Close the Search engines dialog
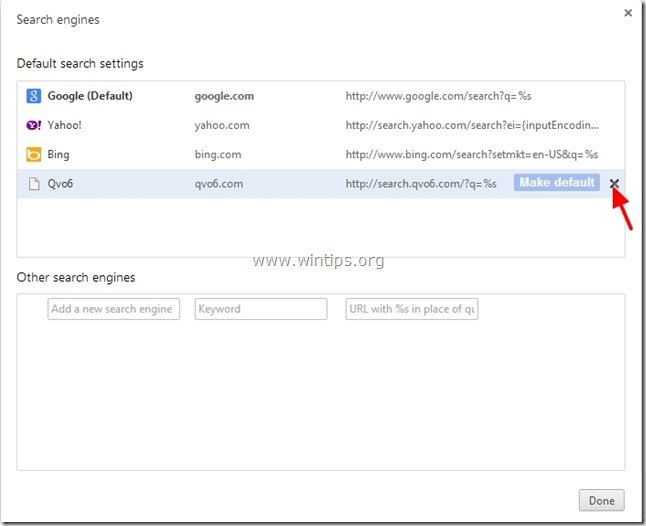The height and width of the screenshot is (526, 646). 628,13
